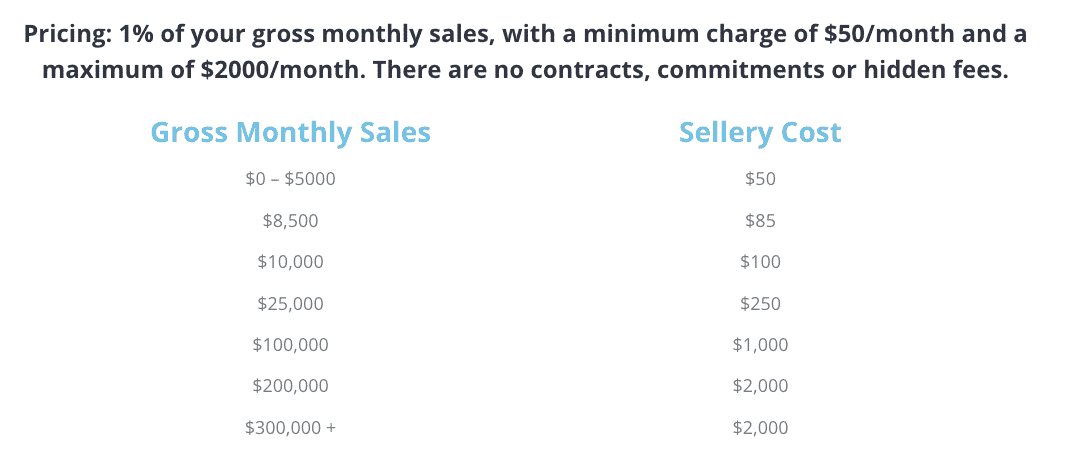Click the $85 Sellery cost value
The height and width of the screenshot is (456, 1067).
(760, 221)
